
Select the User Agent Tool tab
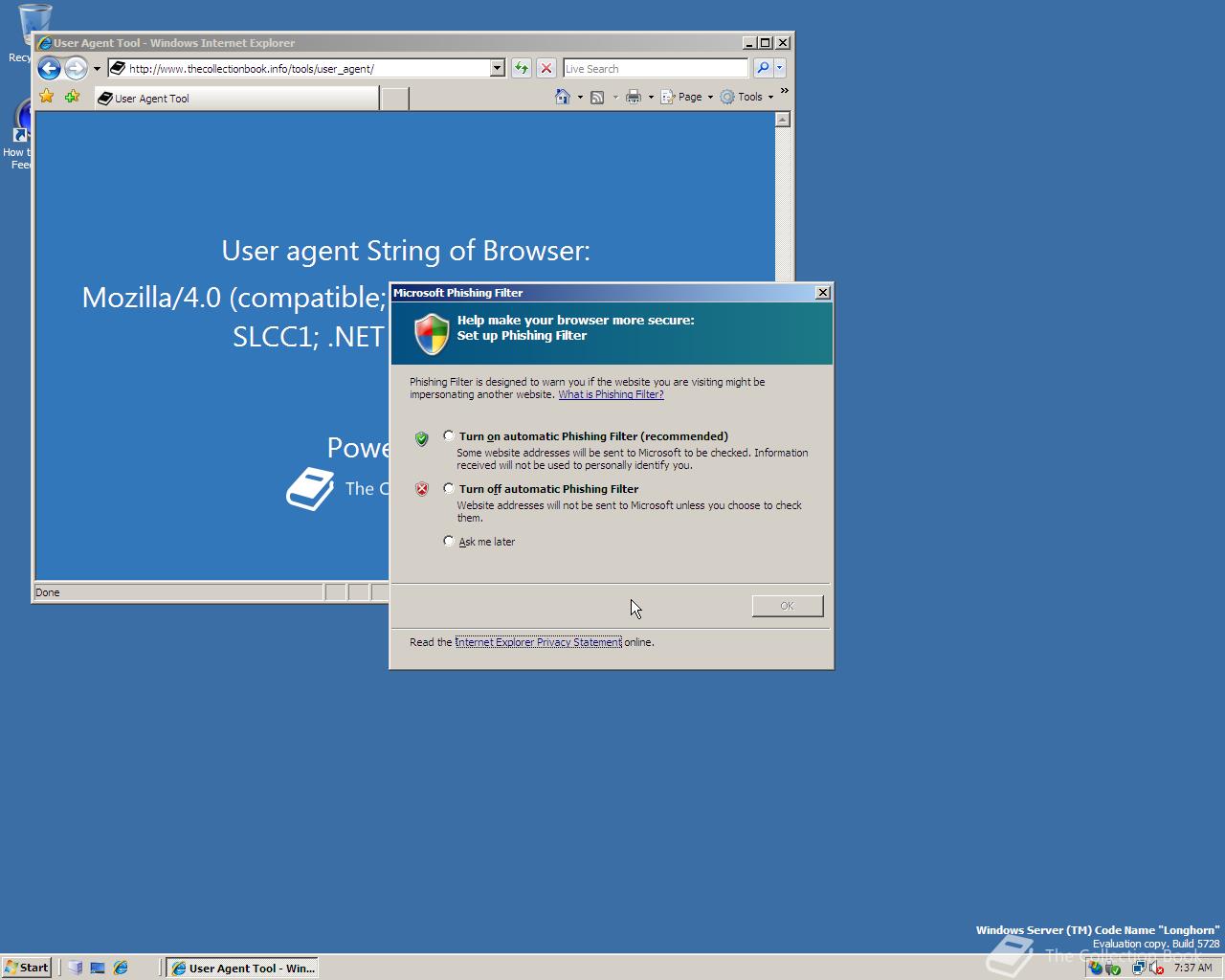tap(236, 98)
